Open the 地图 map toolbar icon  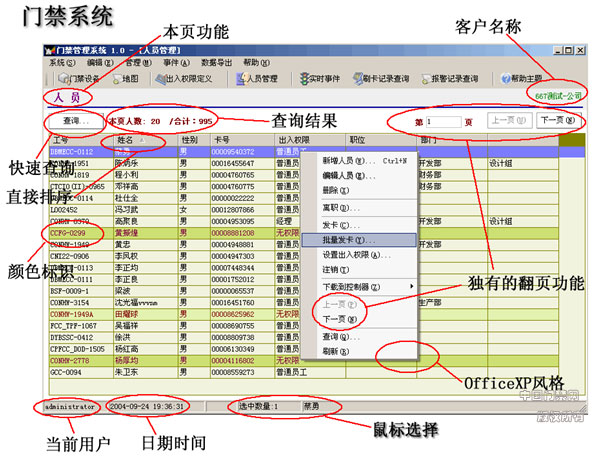117,79
